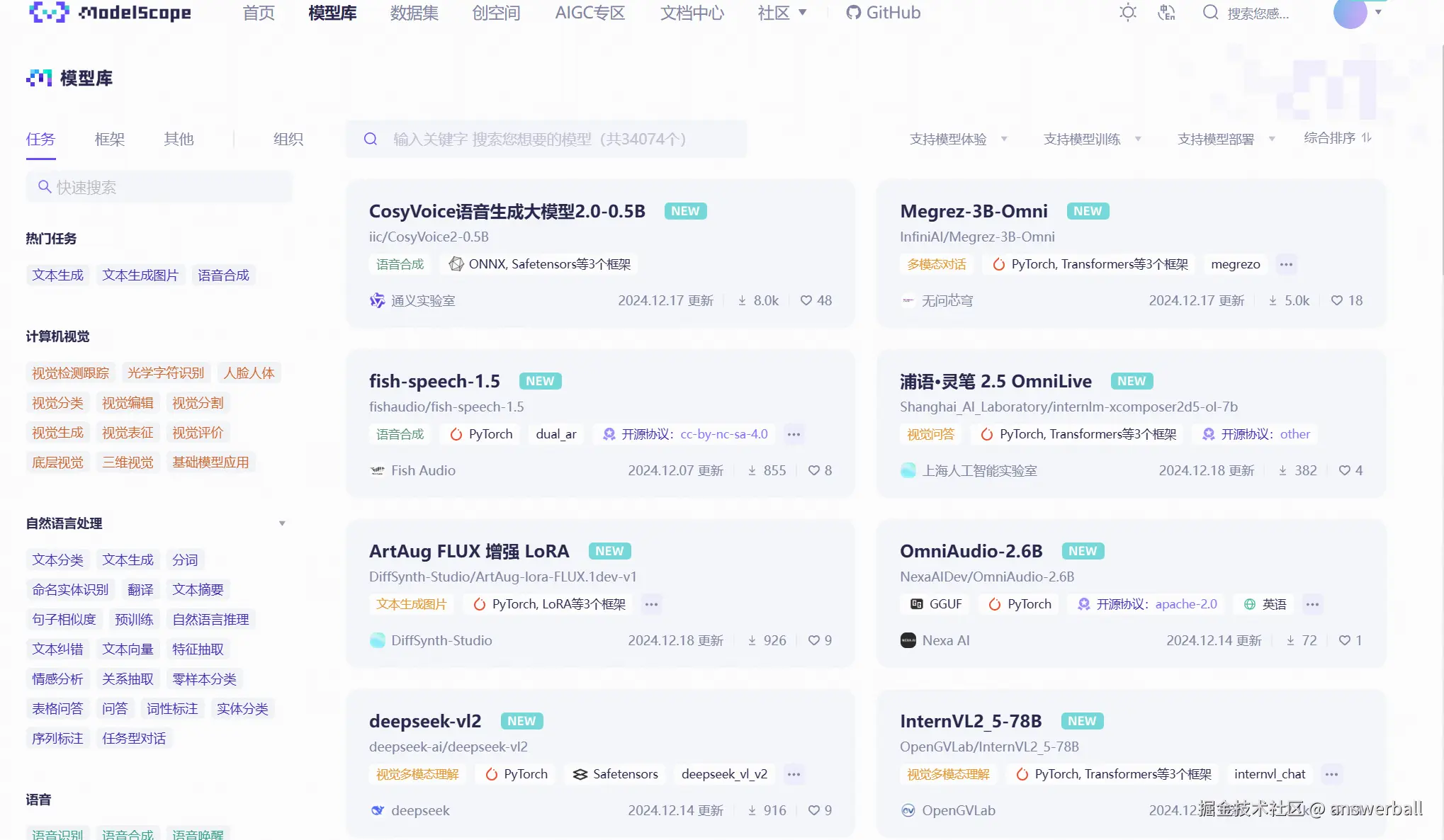Click the GitHub link in top navigation
The image size is (1444, 840).
884,13
